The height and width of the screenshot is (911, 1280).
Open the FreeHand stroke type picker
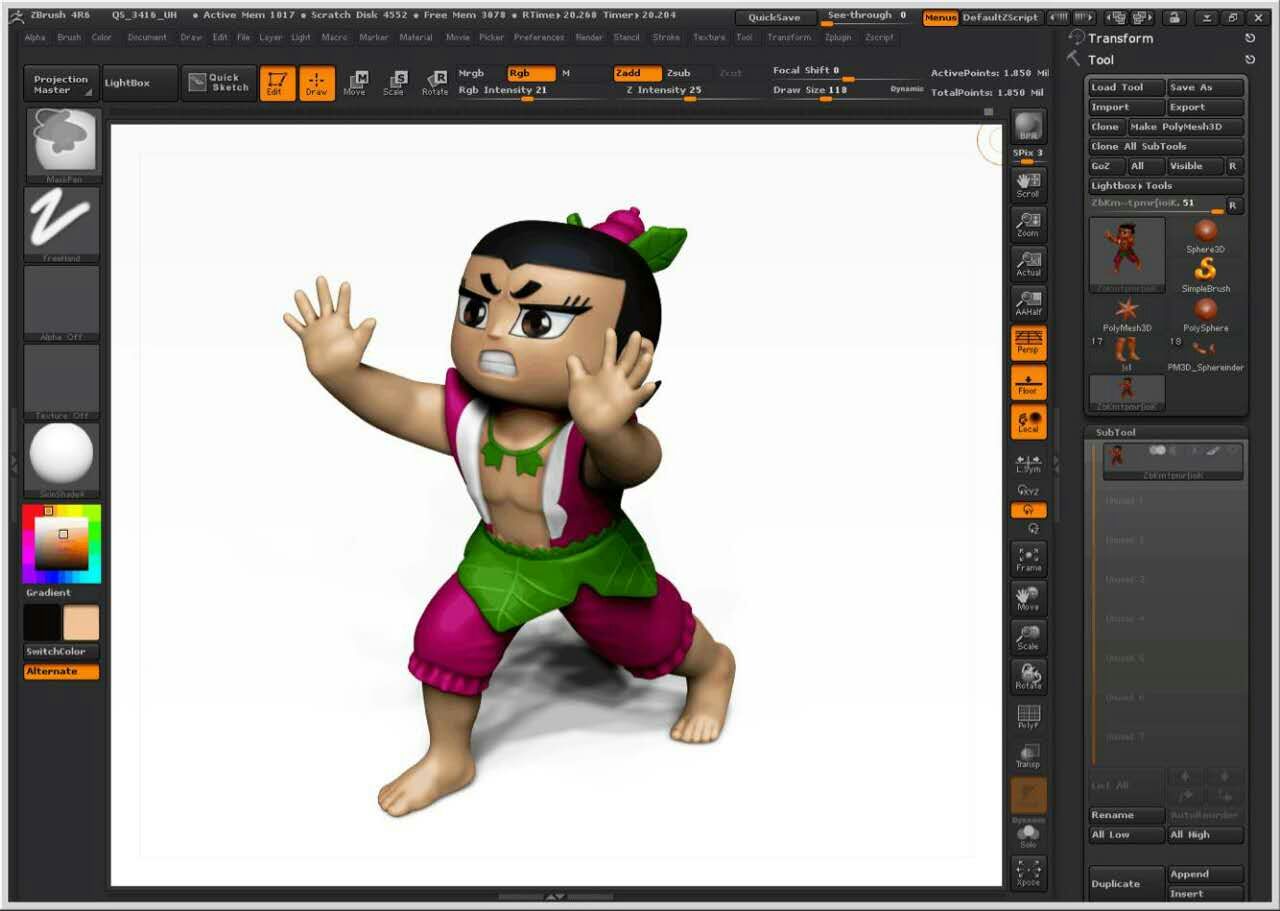[62, 222]
